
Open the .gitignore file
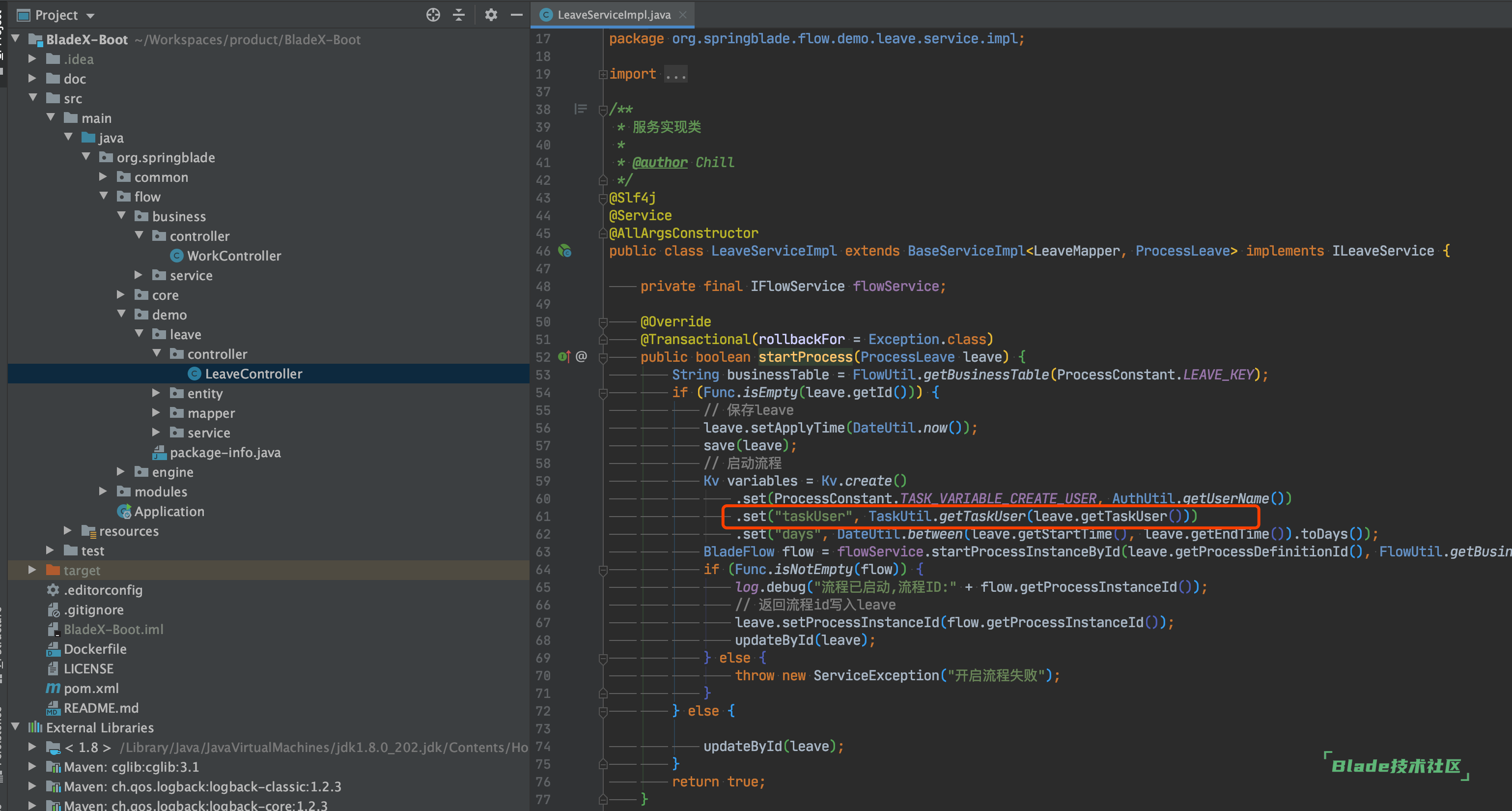click(93, 609)
